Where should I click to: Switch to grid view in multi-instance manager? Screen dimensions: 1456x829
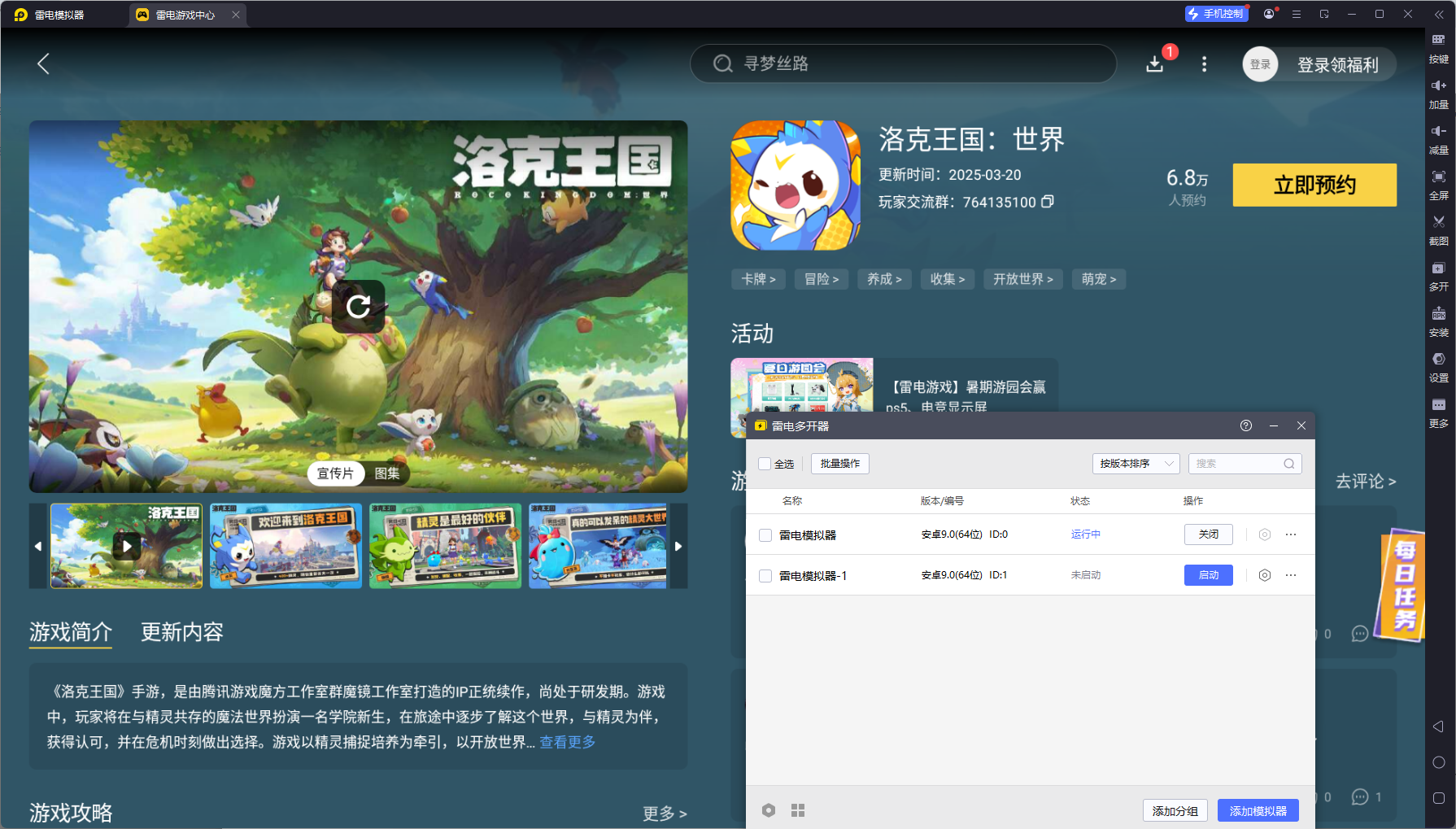798,810
